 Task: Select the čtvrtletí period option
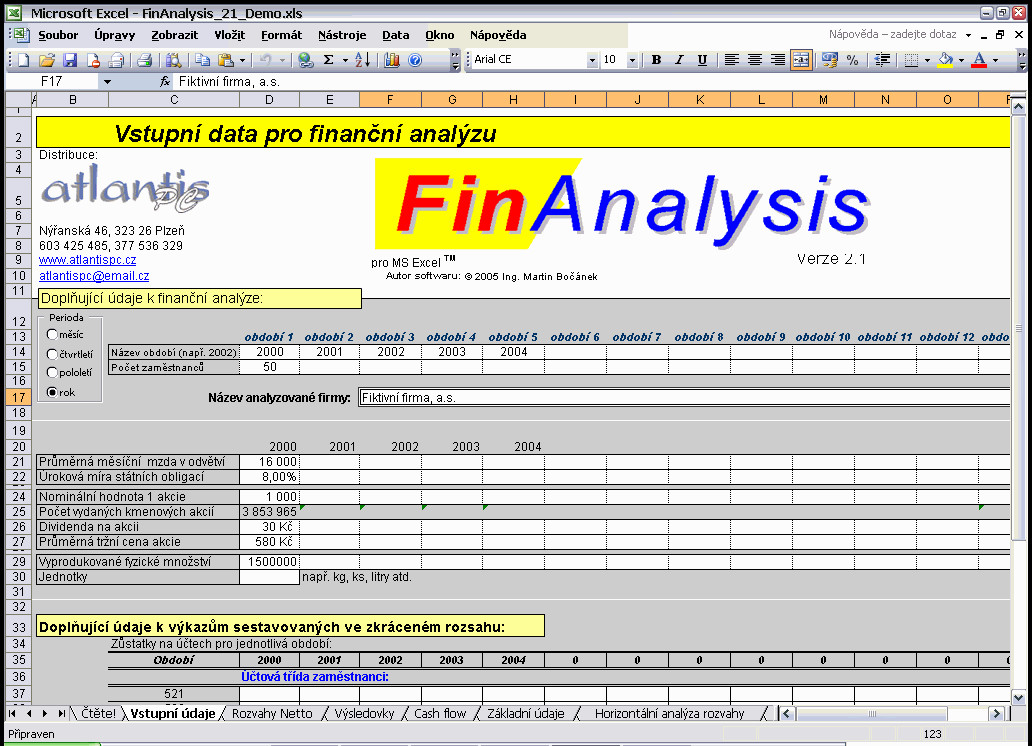coord(52,354)
